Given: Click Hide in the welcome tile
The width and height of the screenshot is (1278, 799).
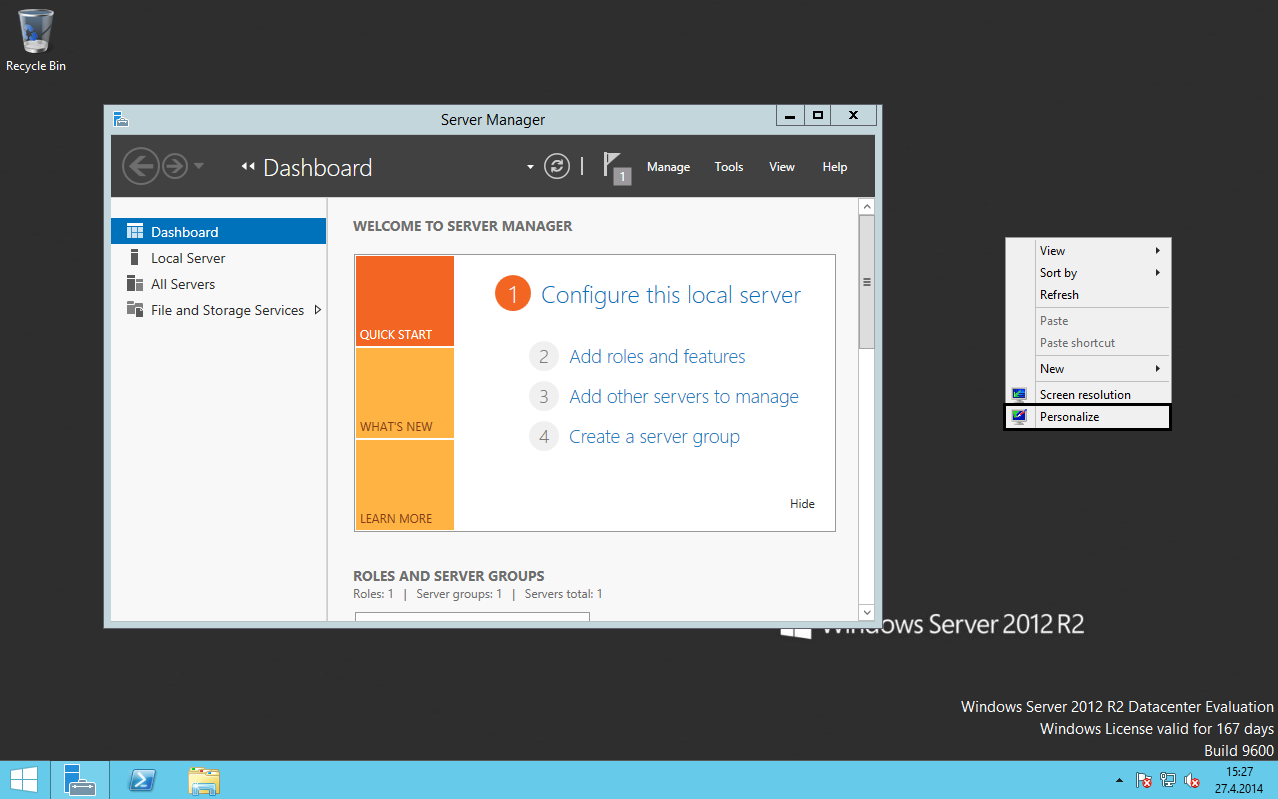Looking at the screenshot, I should coord(802,504).
